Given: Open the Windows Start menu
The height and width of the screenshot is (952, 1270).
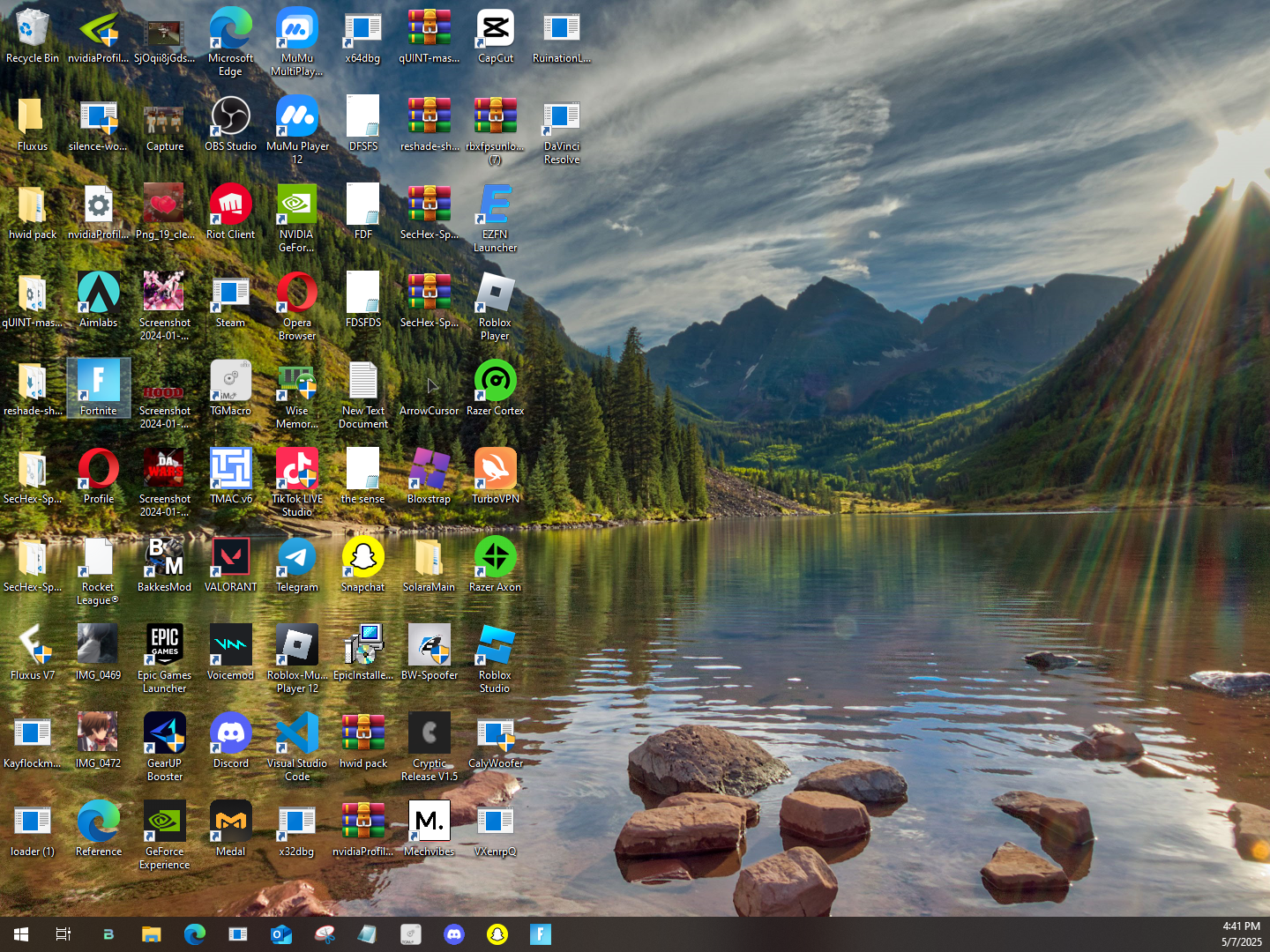Looking at the screenshot, I should click(21, 934).
